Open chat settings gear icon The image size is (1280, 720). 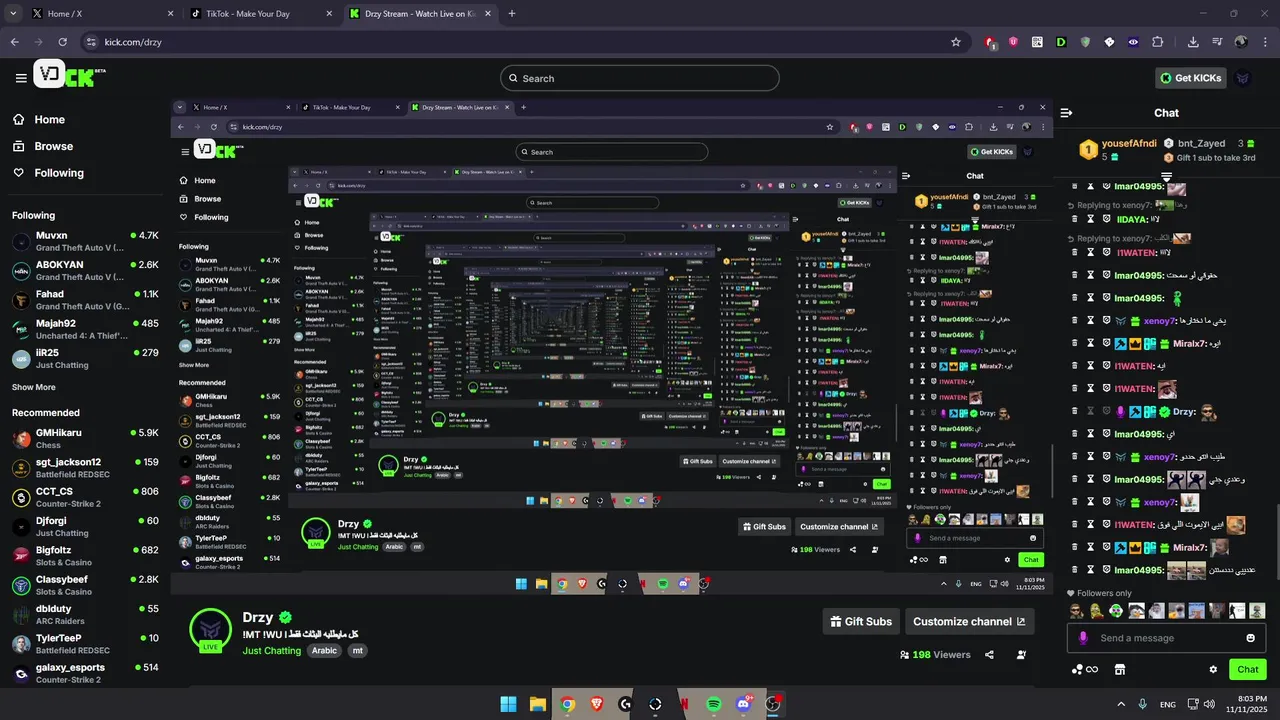(1213, 670)
